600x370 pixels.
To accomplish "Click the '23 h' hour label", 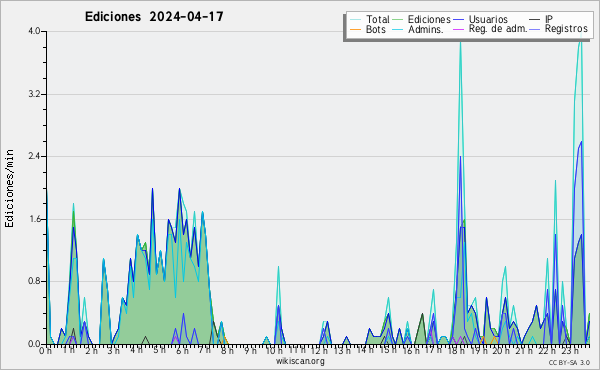I will pyautogui.click(x=569, y=351).
